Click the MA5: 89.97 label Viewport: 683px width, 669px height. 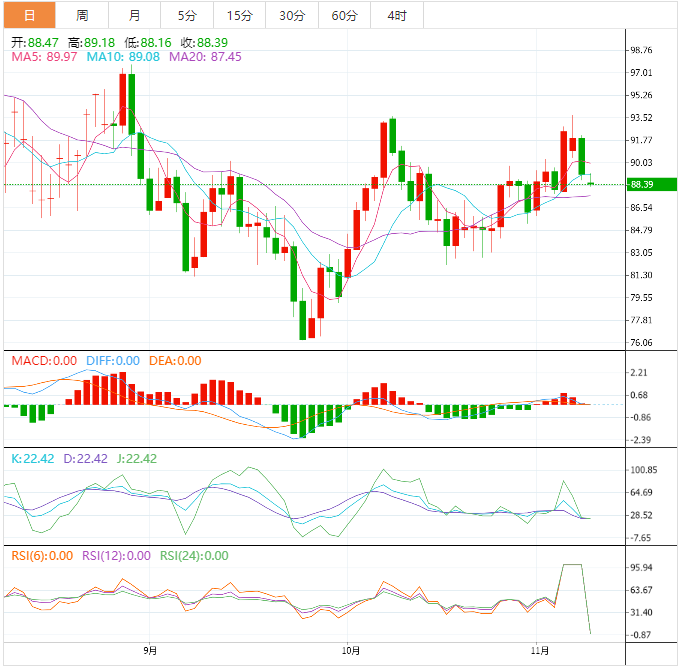click(x=44, y=57)
